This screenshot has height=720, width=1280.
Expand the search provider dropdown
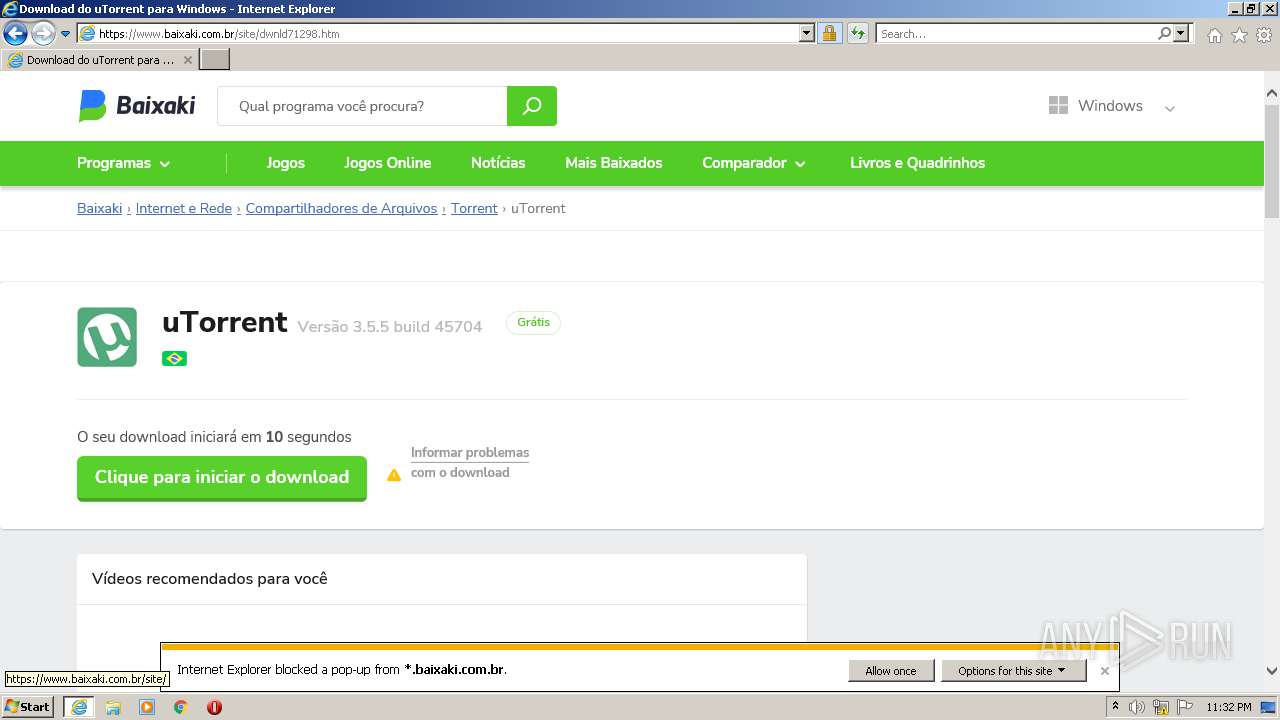tap(1182, 34)
